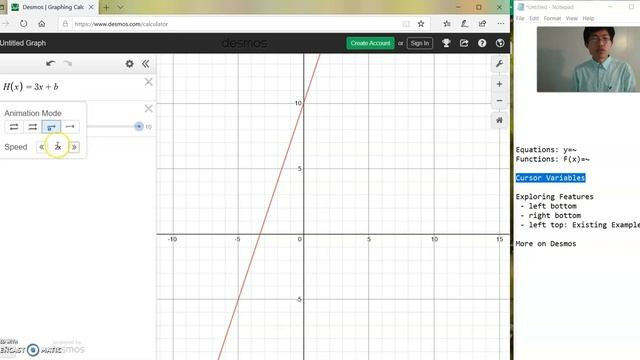
Task: Open browser settings and more menu
Action: tap(501, 24)
